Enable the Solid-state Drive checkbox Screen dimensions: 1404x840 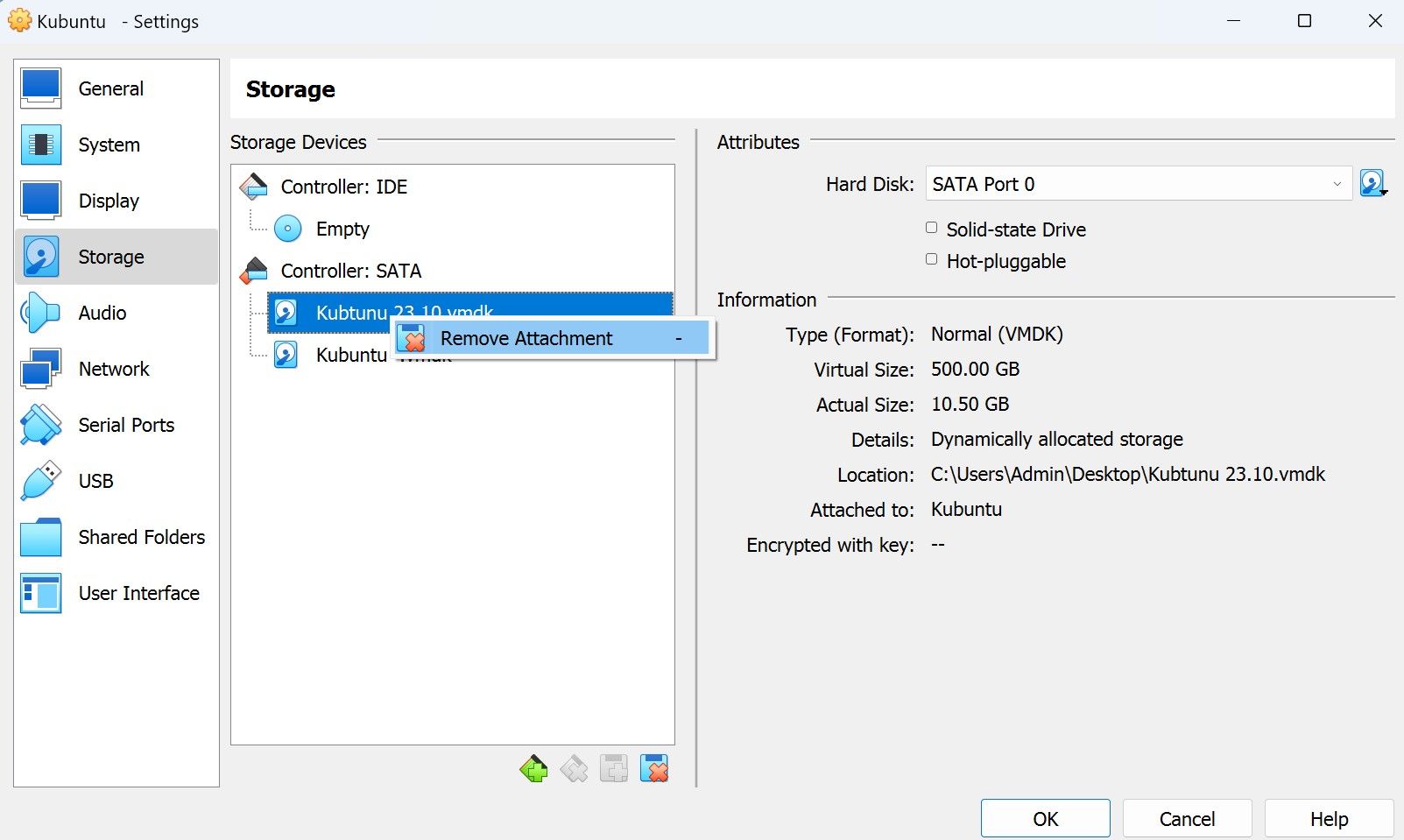932,229
